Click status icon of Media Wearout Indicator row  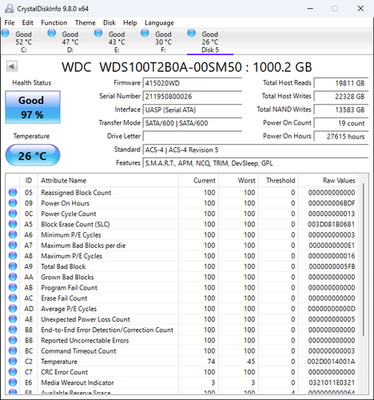(x=13, y=383)
